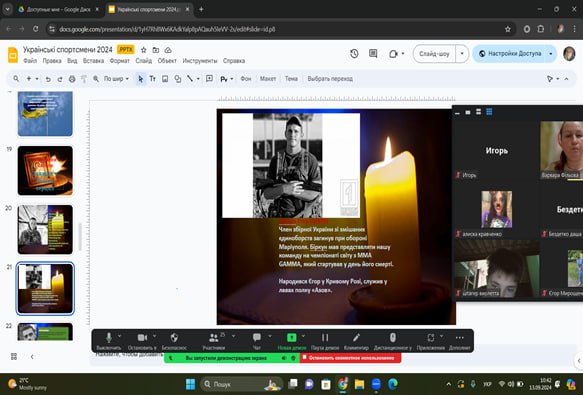This screenshot has height=395, width=583.
Task: Select the arrow cursor tool
Action: [141, 79]
